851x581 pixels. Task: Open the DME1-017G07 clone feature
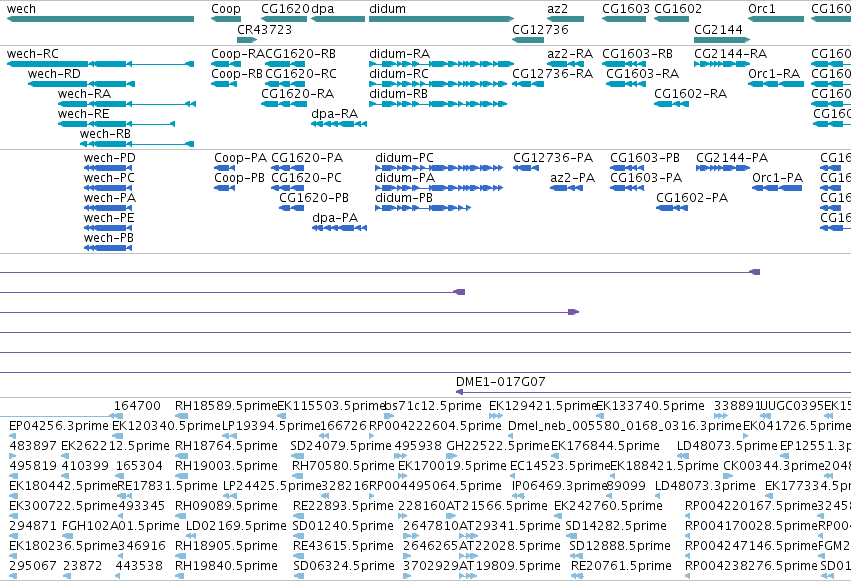pos(653,392)
